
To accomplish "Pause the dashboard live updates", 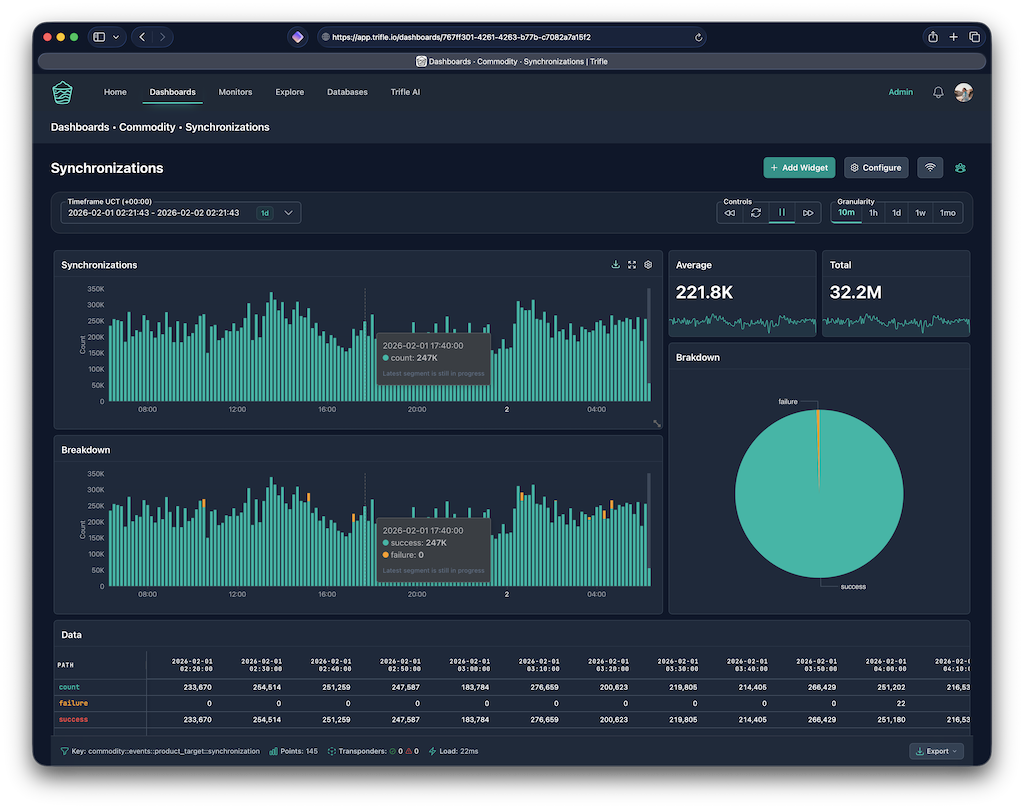I will (782, 213).
